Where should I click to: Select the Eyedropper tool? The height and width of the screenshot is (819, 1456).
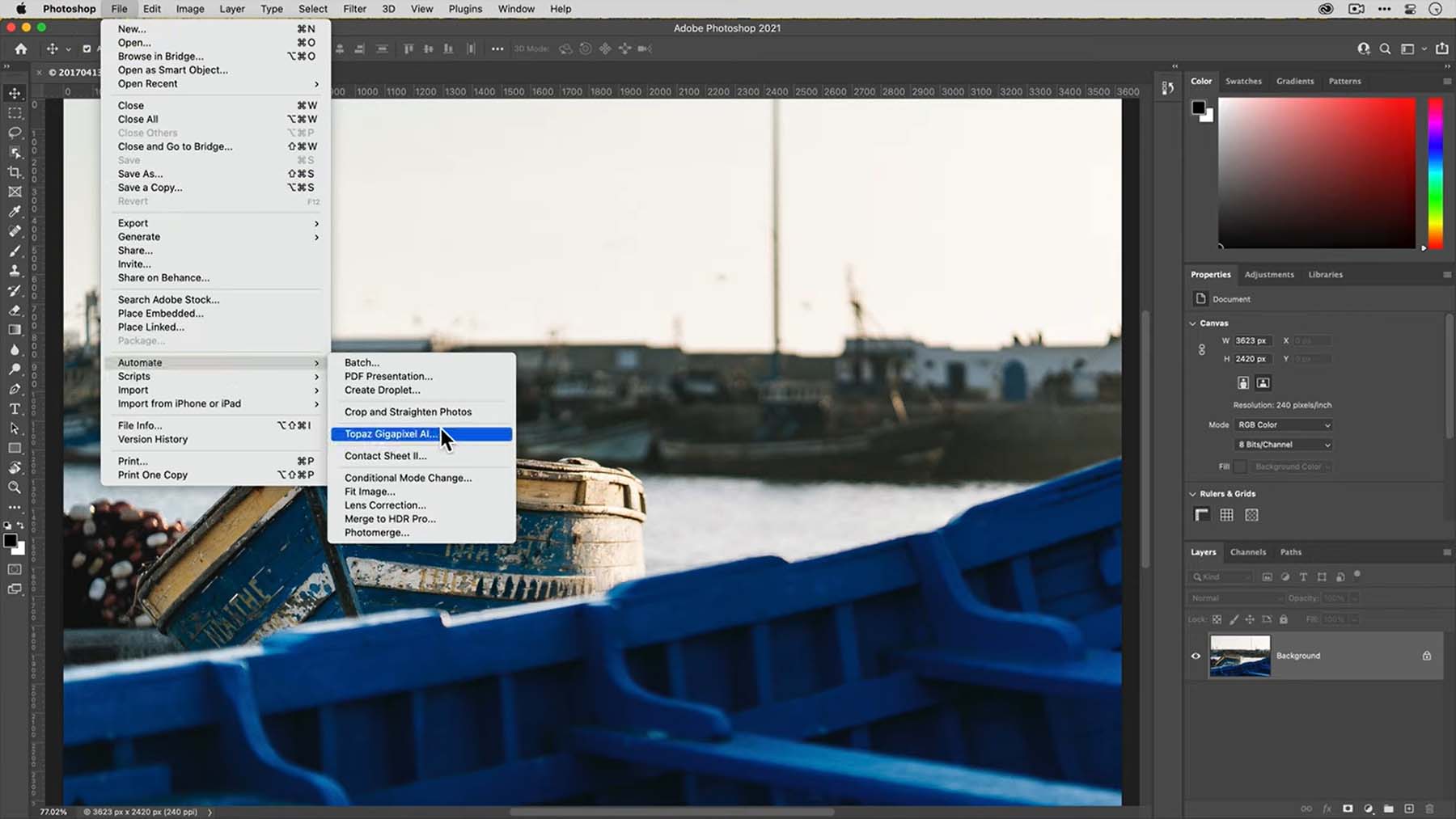pyautogui.click(x=15, y=212)
